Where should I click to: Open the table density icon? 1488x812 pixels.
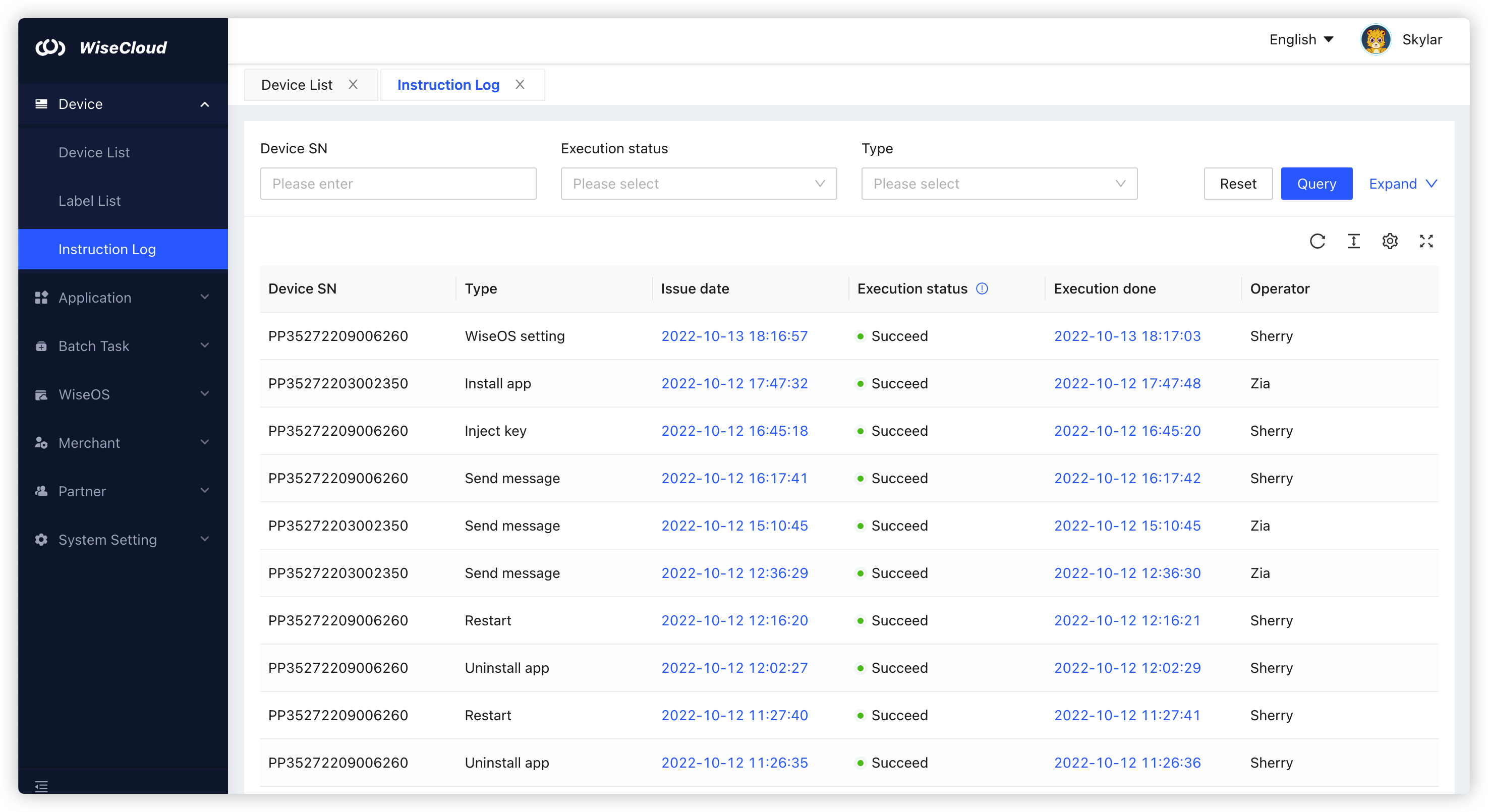pos(1353,241)
